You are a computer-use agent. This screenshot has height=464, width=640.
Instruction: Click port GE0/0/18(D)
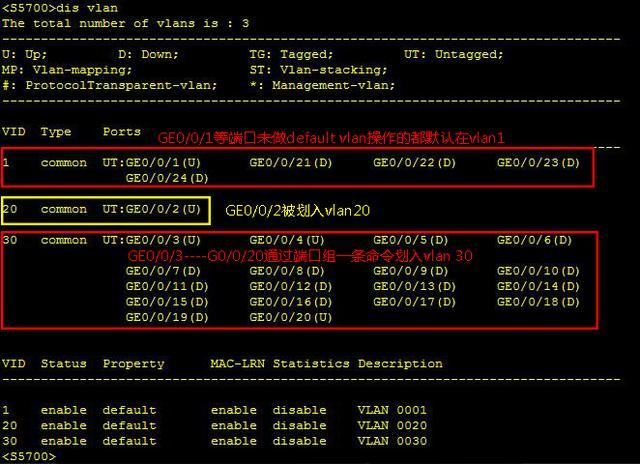[x=538, y=302]
